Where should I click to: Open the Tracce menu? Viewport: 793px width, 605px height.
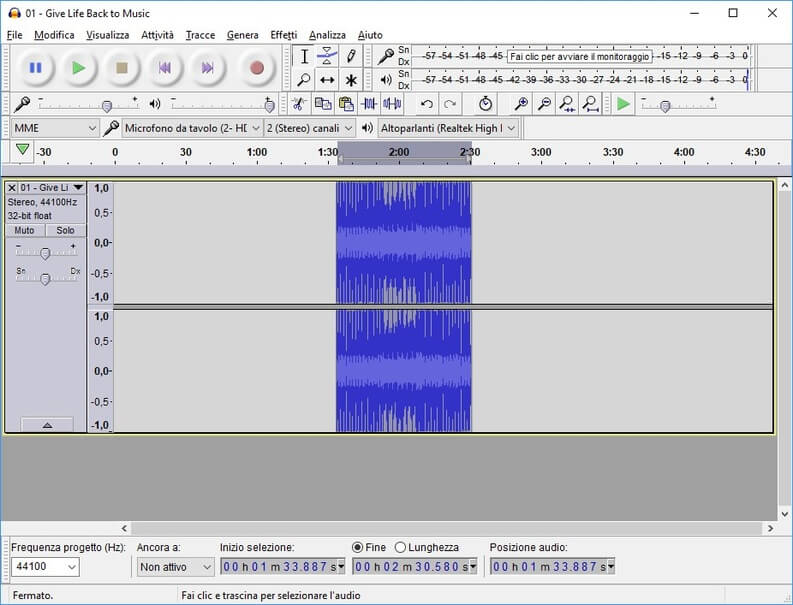(x=200, y=35)
